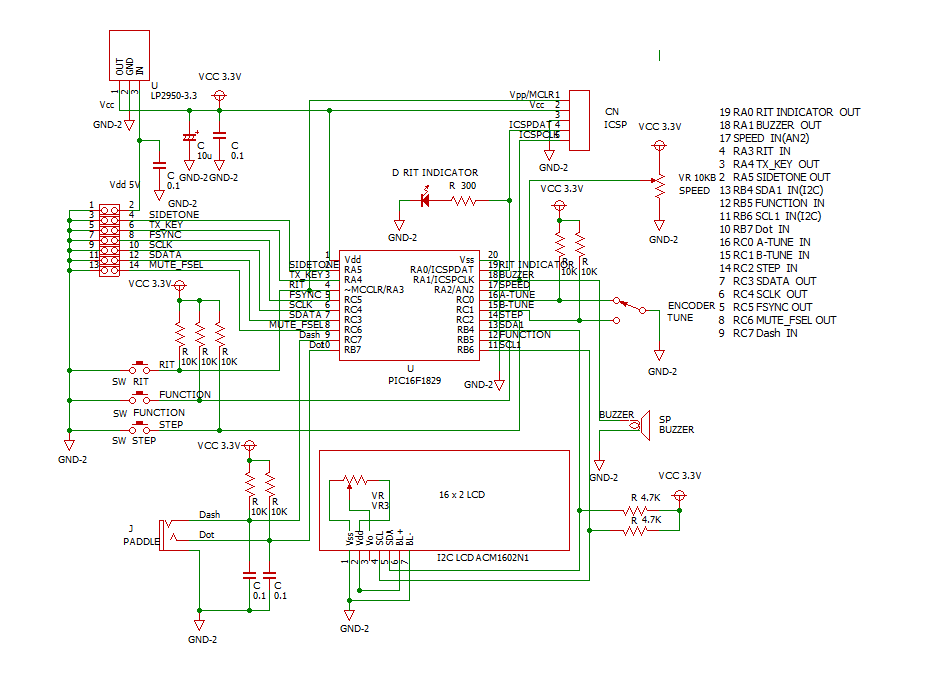Click the '3 RA4 TX_KEY OUT' line
Screen dimensions: 925x674
tap(769, 164)
